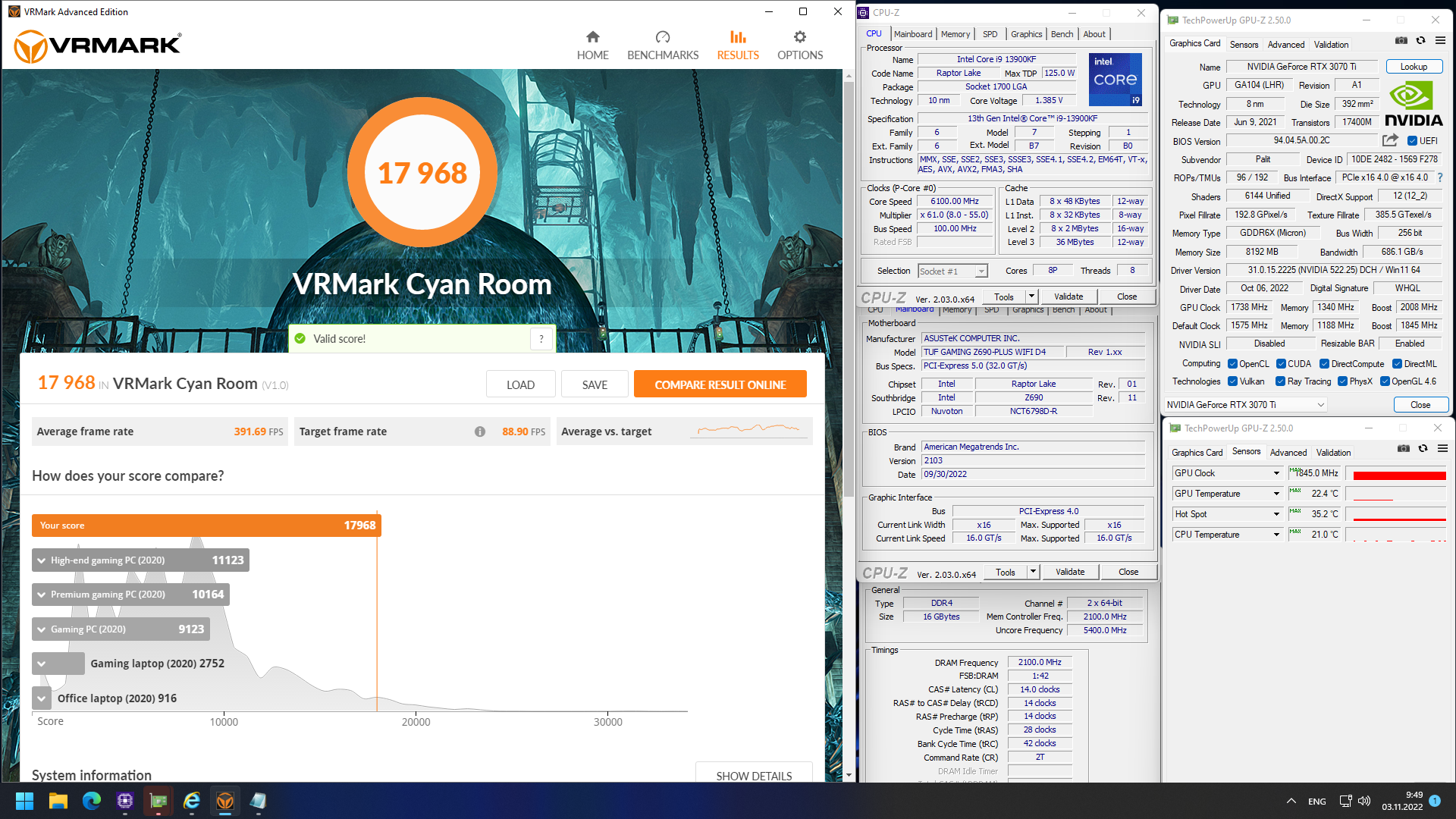
Task: Switch to CPU-Z Mainboard tab in top window
Action: [x=913, y=34]
